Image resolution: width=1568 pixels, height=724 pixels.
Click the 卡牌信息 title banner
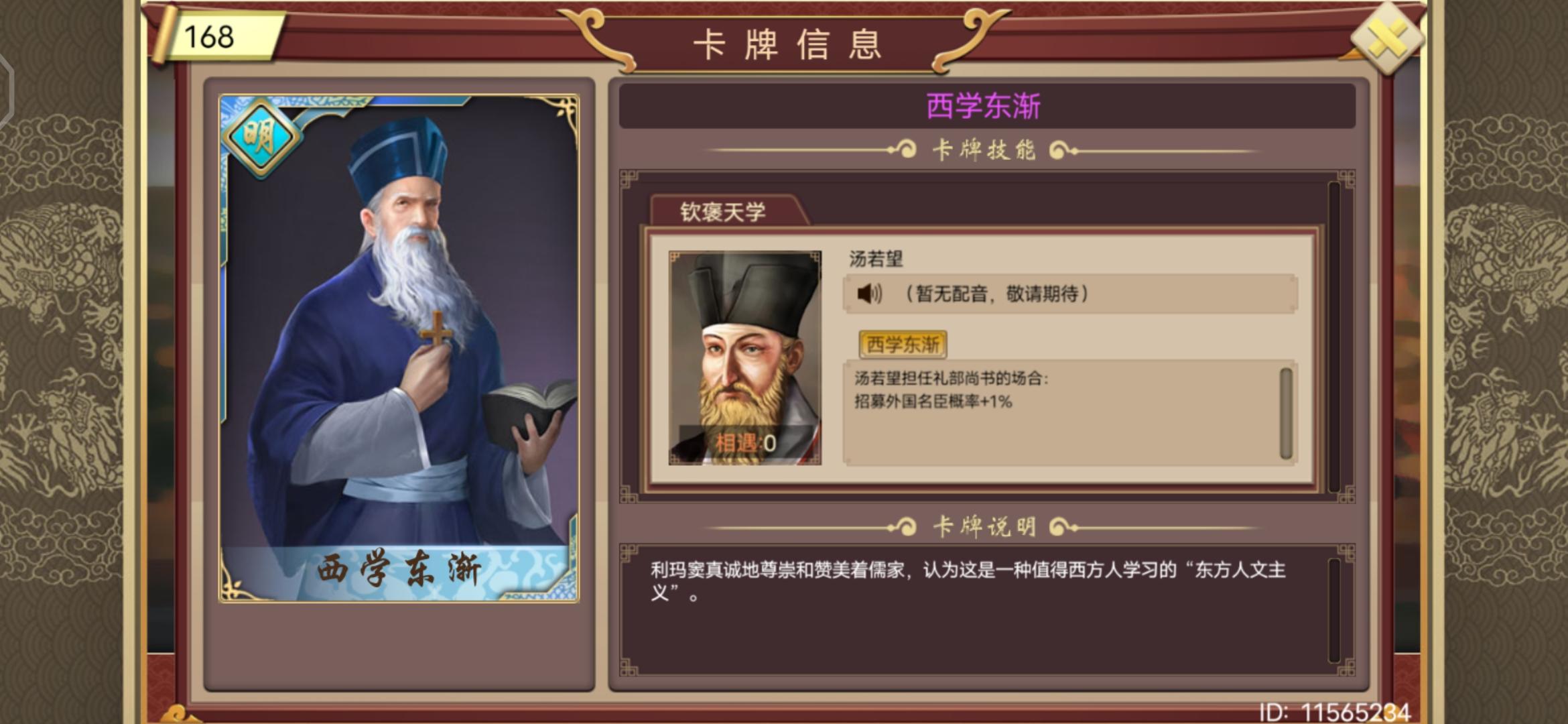pyautogui.click(x=786, y=45)
